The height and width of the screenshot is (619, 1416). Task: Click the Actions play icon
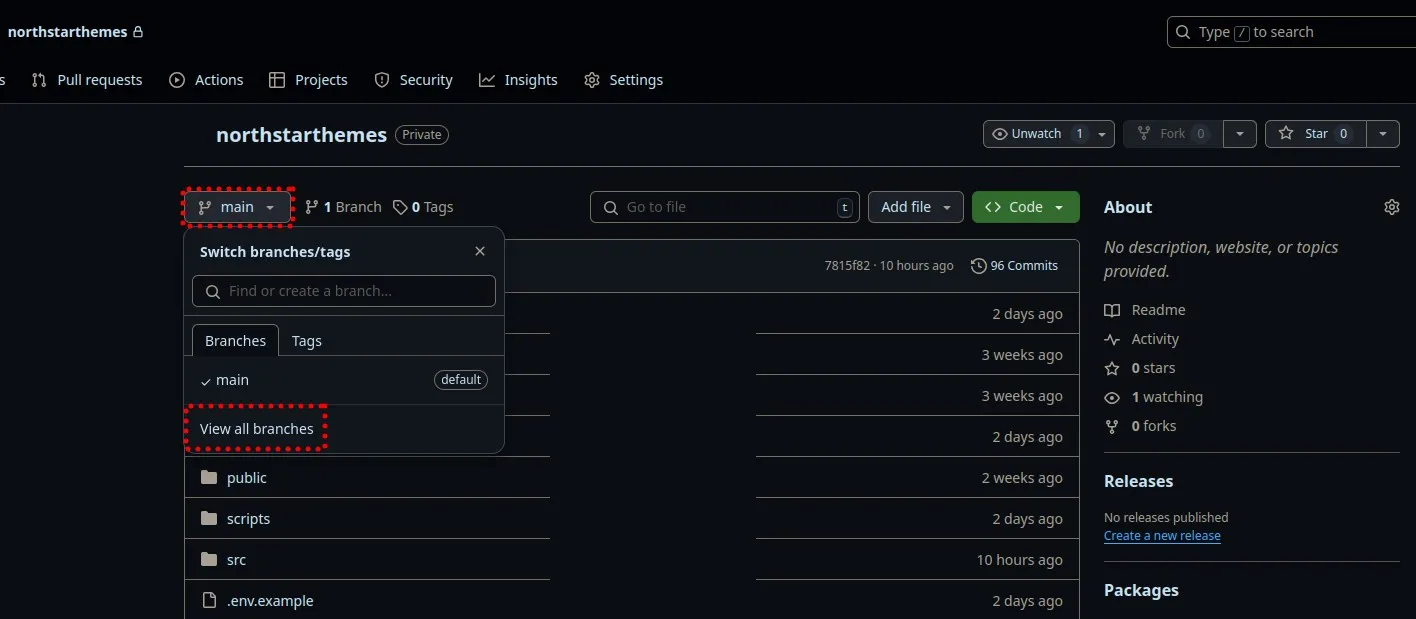click(x=177, y=80)
